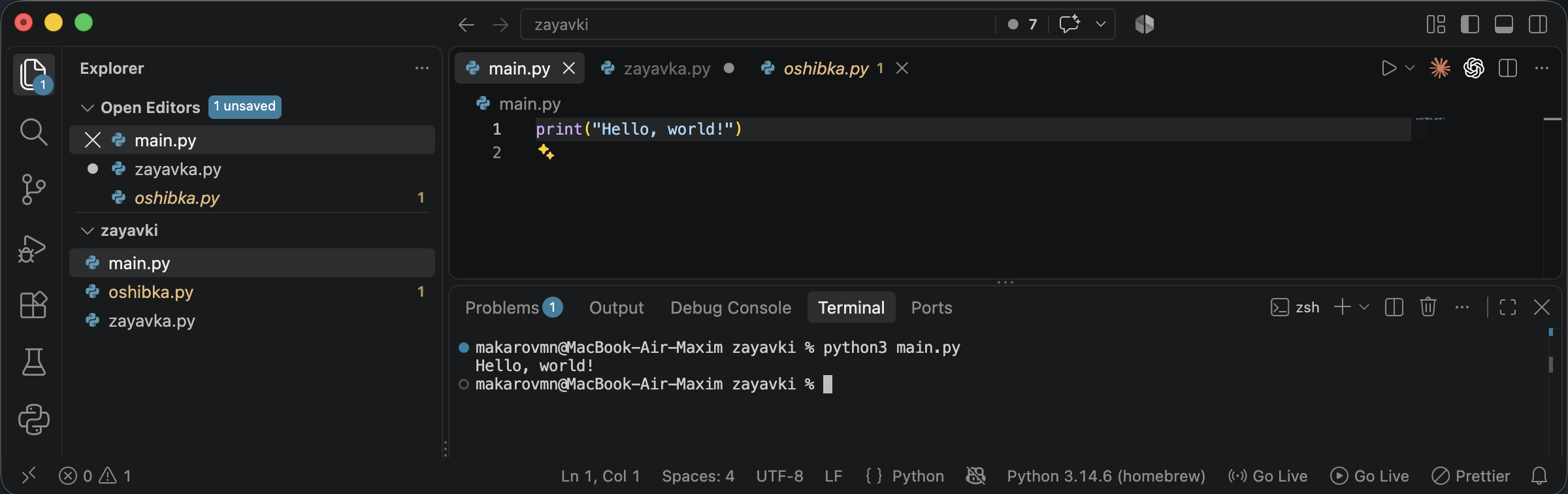Open the remote window indicator
Screen dimensions: 1568x494
pyautogui.click(x=29, y=475)
